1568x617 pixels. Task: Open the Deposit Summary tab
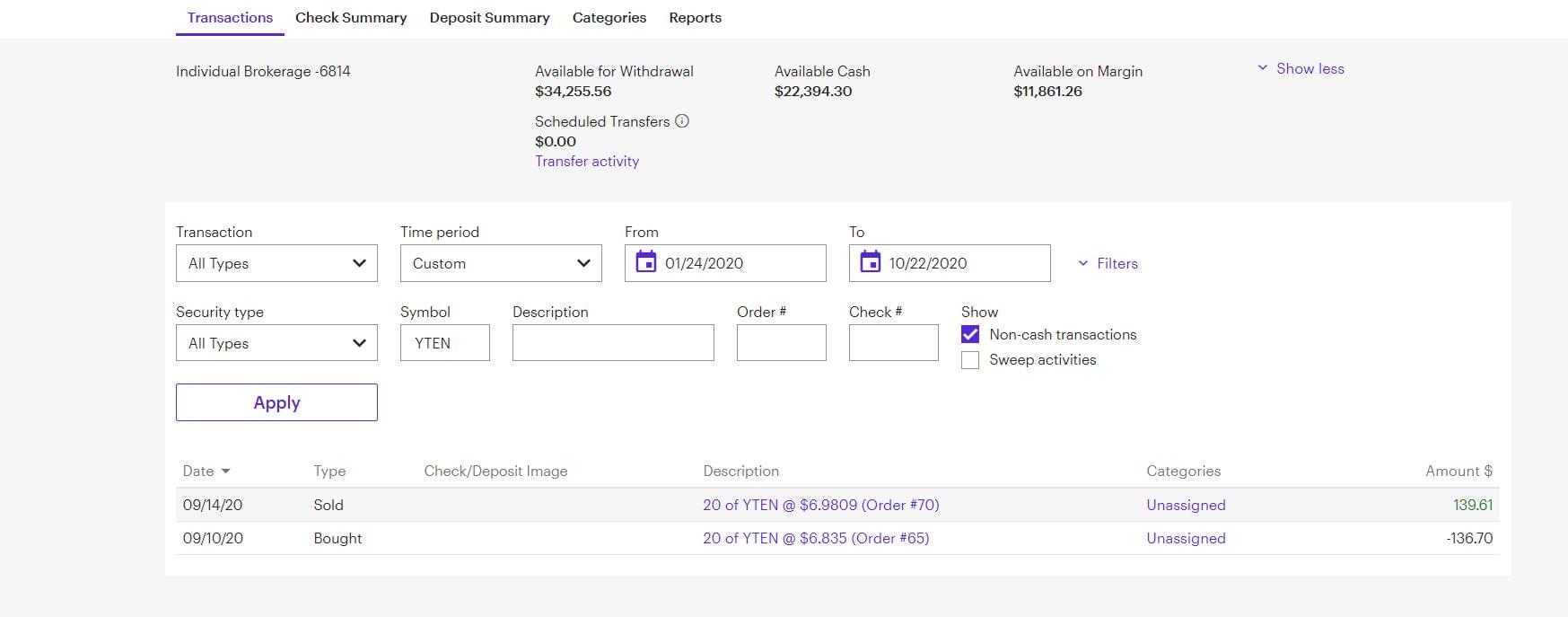click(x=489, y=18)
